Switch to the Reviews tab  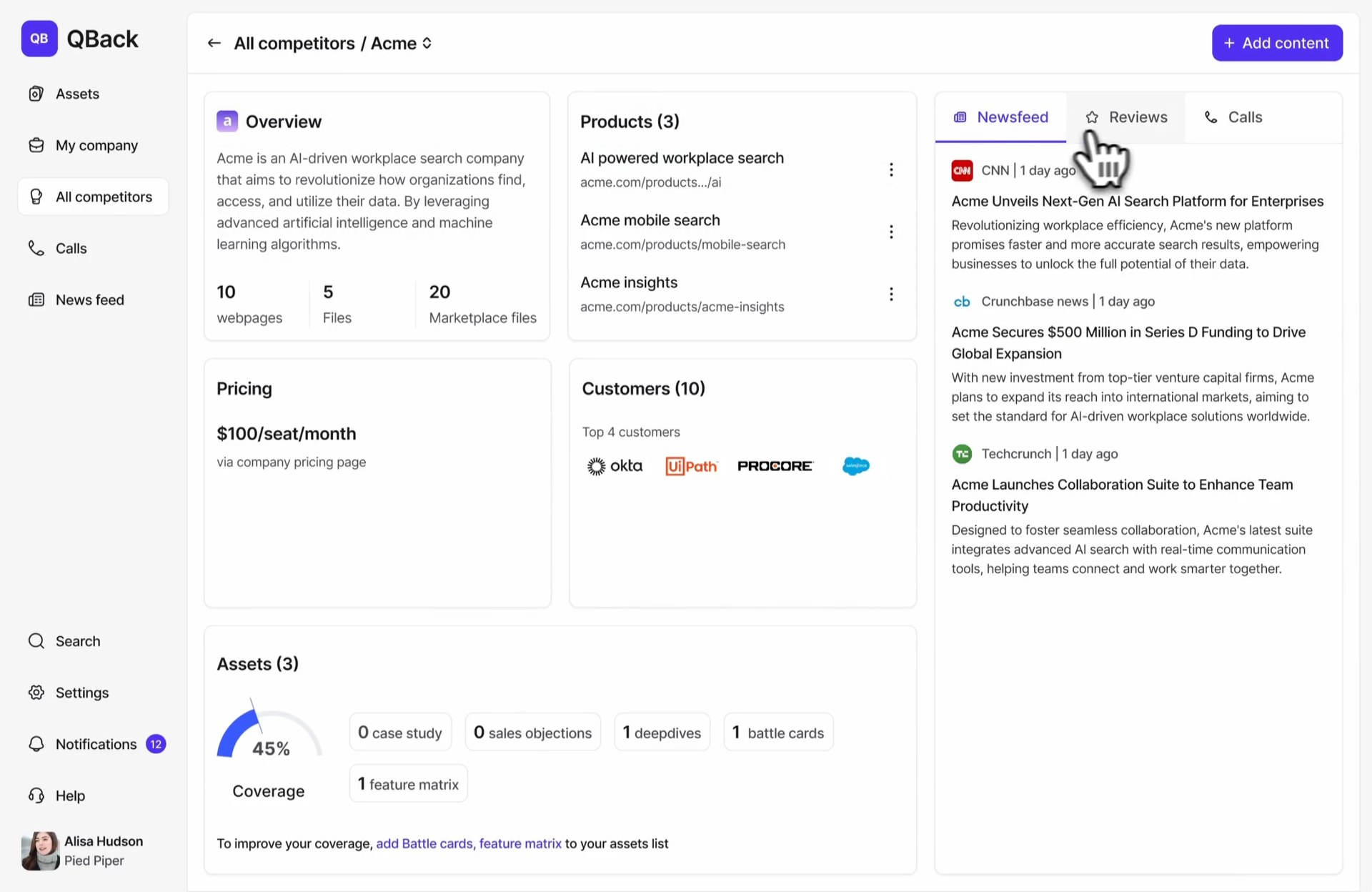(1126, 117)
